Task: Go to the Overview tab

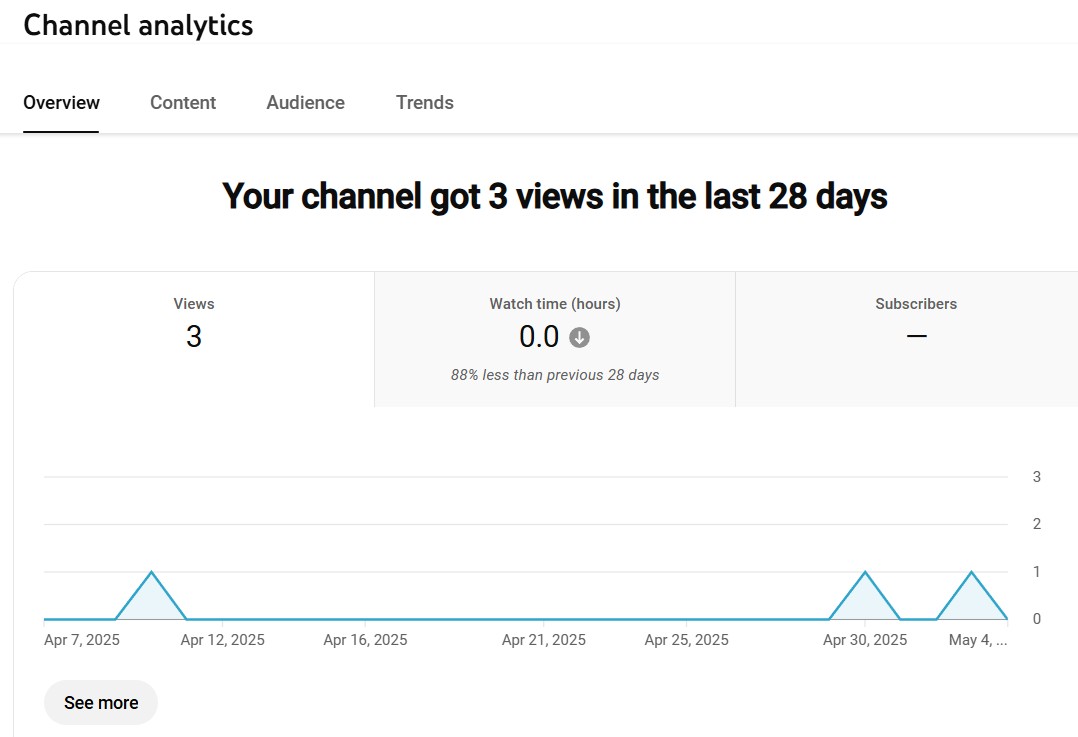Action: (x=62, y=103)
